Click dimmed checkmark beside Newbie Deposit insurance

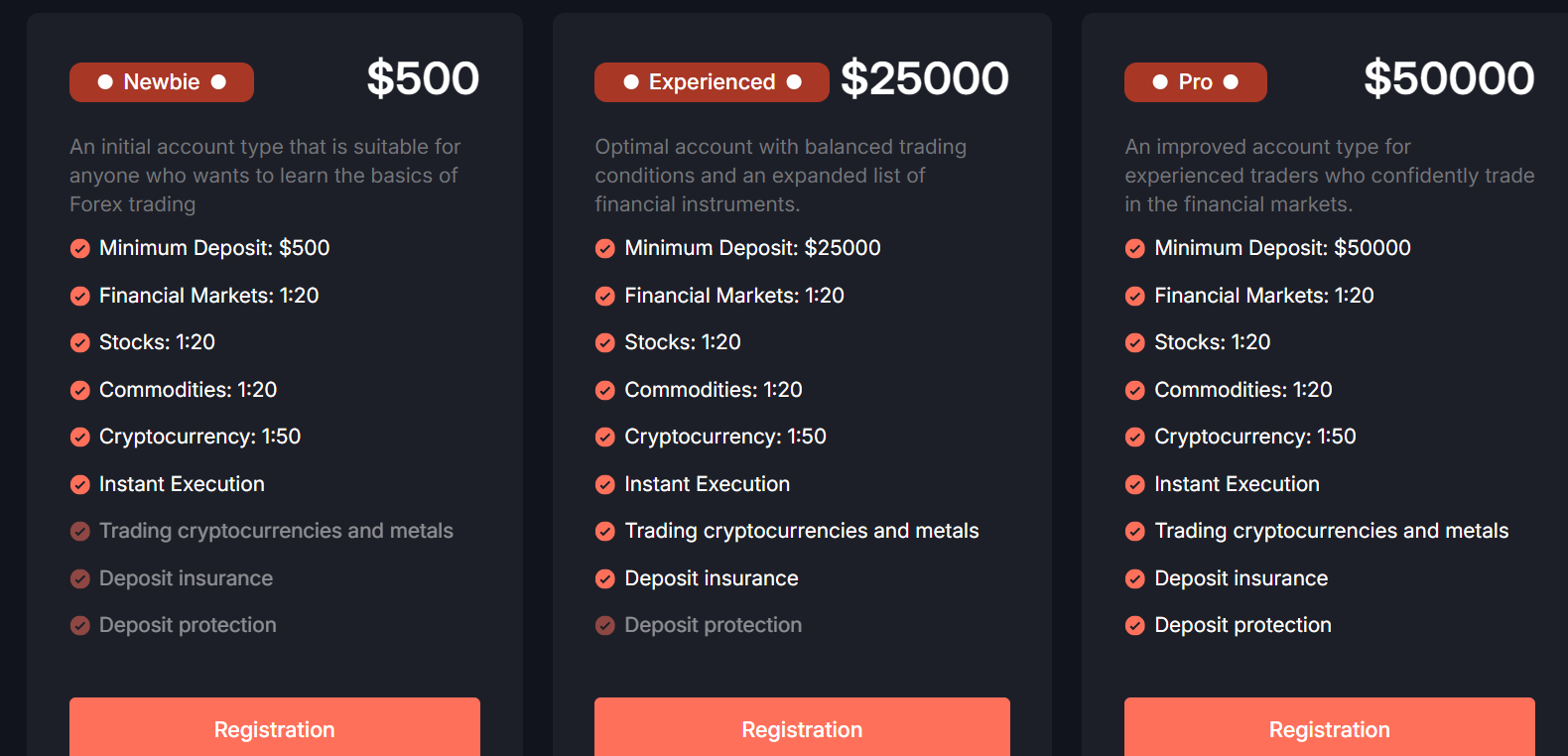[x=80, y=578]
